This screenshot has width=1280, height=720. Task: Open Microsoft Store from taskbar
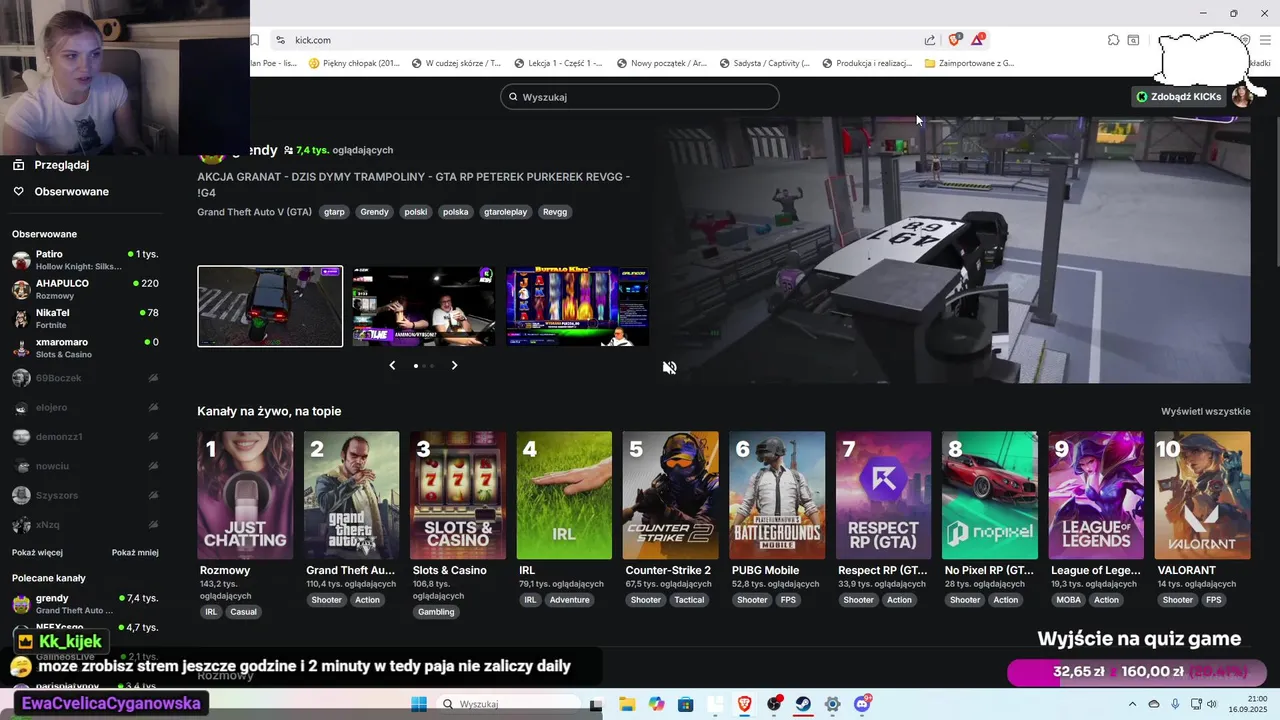coord(685,704)
